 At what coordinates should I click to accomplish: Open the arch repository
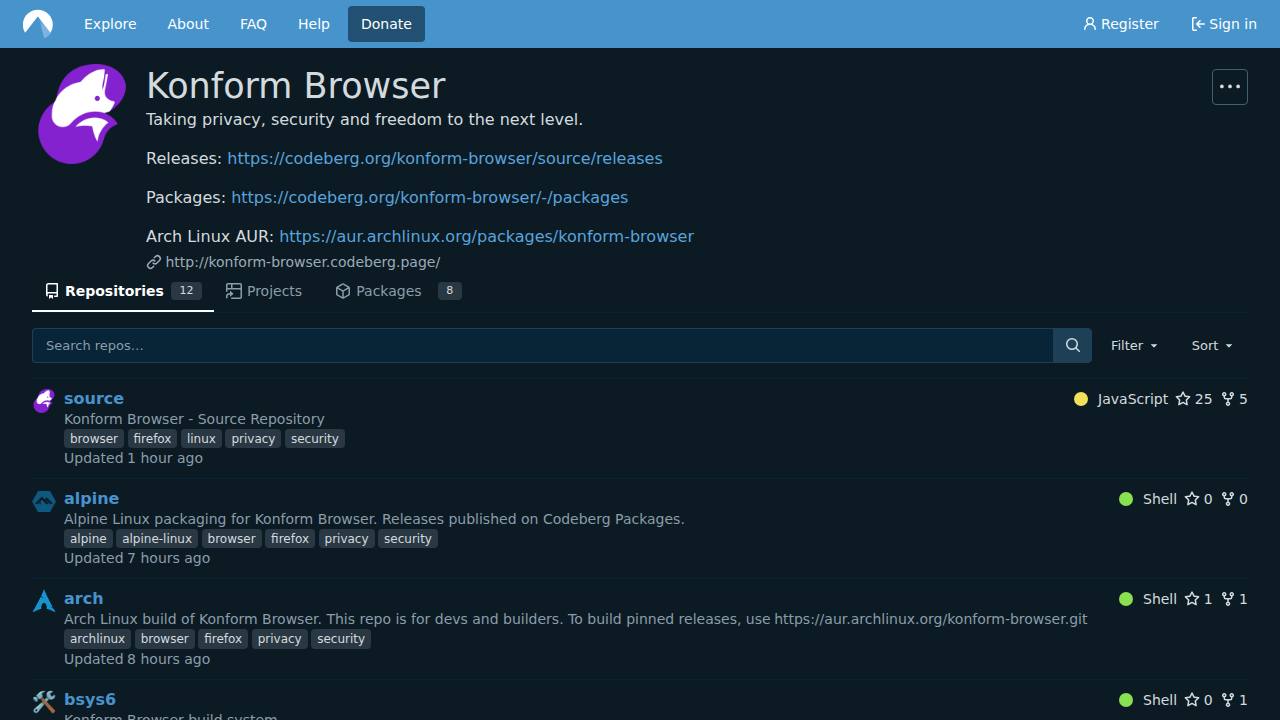click(83, 598)
